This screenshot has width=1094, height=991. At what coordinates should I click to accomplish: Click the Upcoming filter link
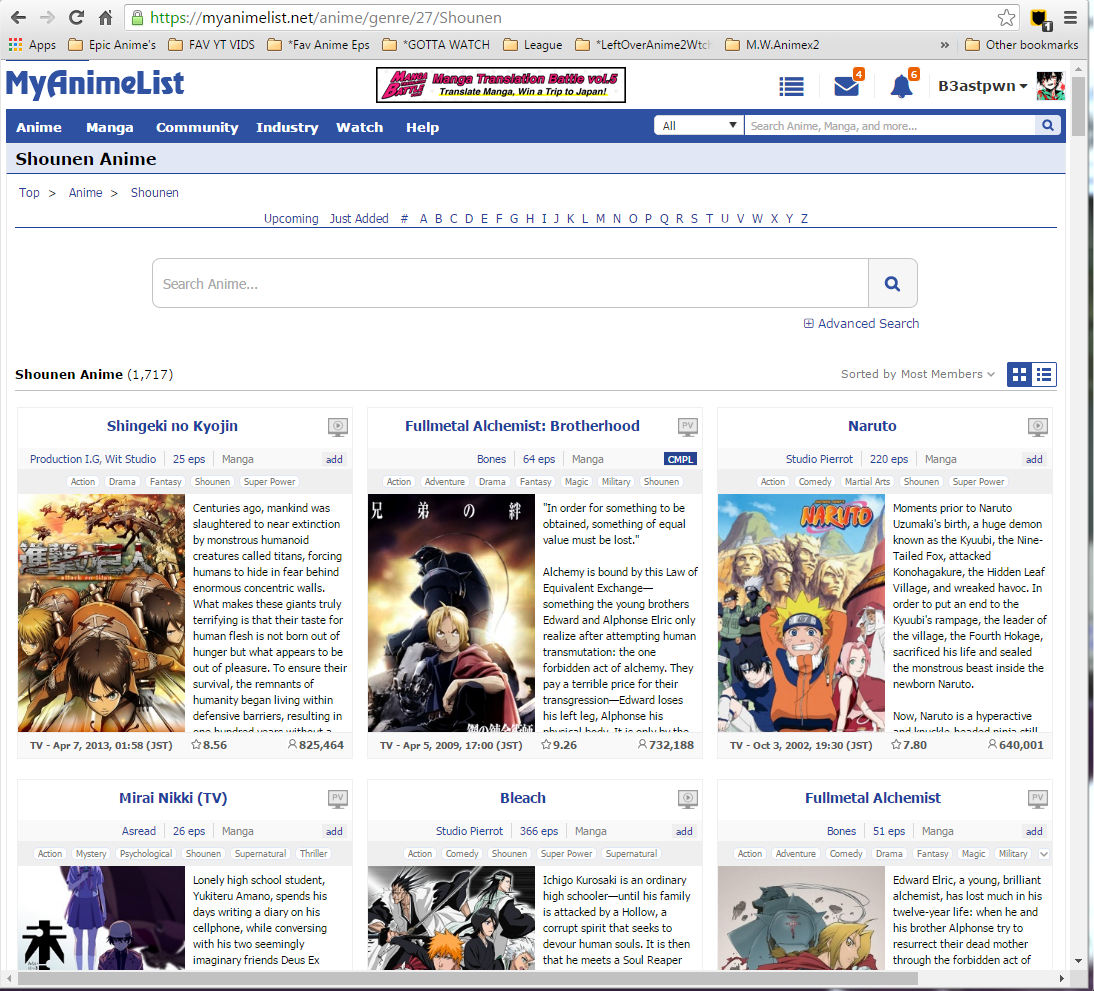(x=291, y=218)
